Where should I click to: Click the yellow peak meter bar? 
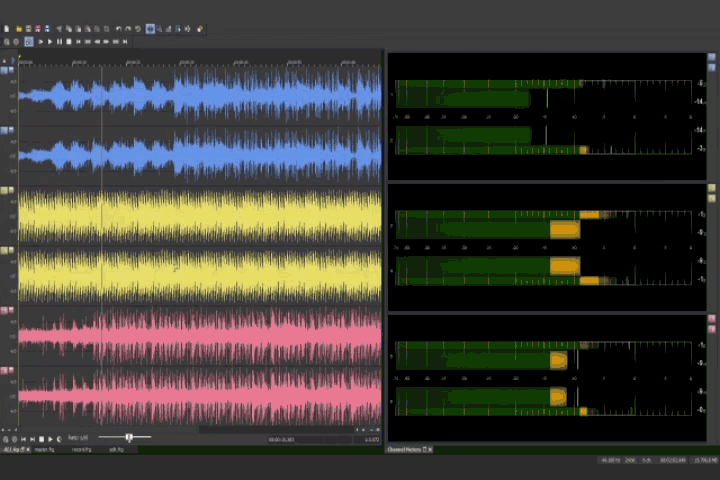(x=565, y=229)
